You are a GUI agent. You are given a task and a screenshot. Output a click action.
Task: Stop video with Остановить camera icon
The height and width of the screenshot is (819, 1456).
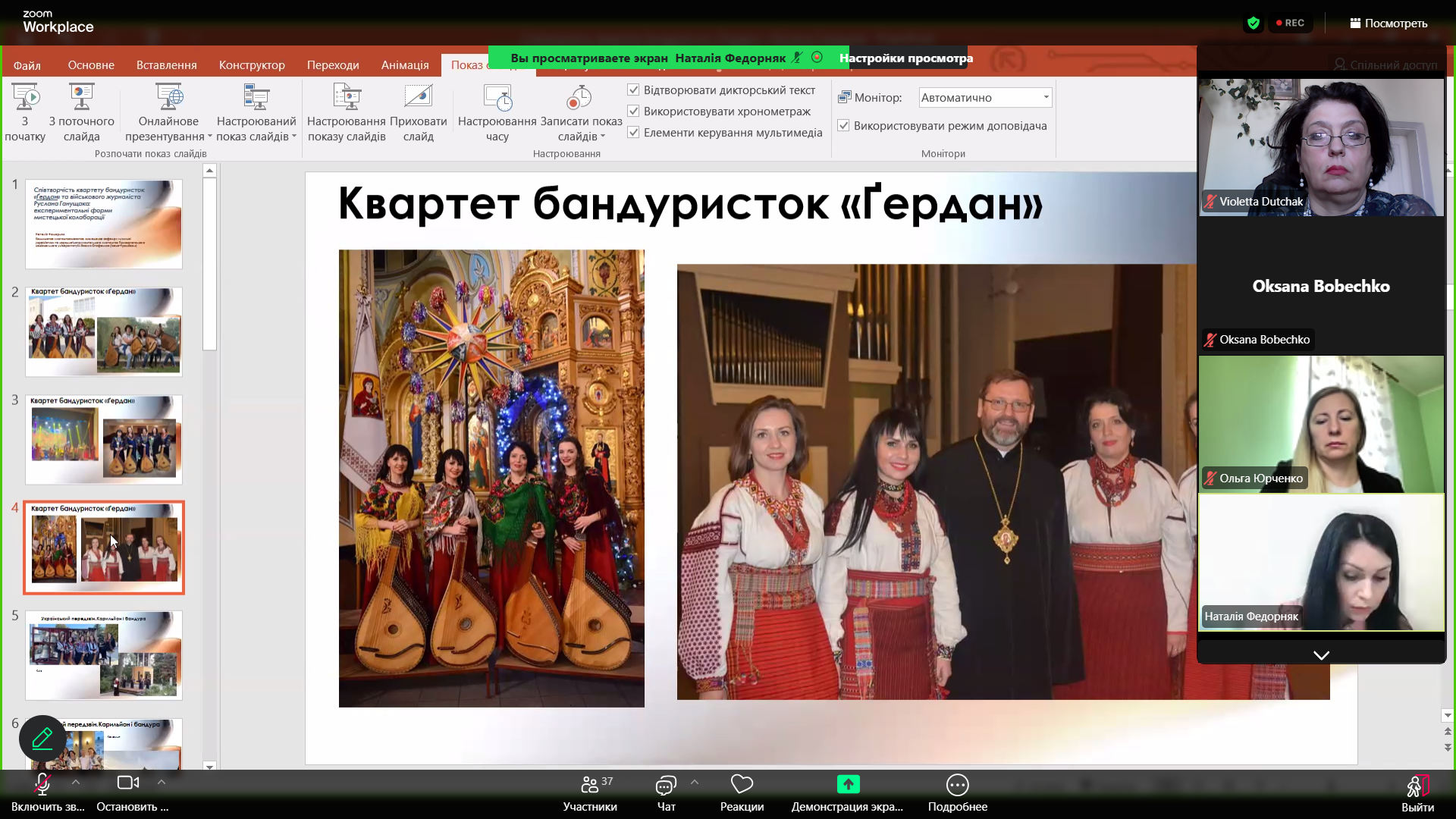coord(128,783)
